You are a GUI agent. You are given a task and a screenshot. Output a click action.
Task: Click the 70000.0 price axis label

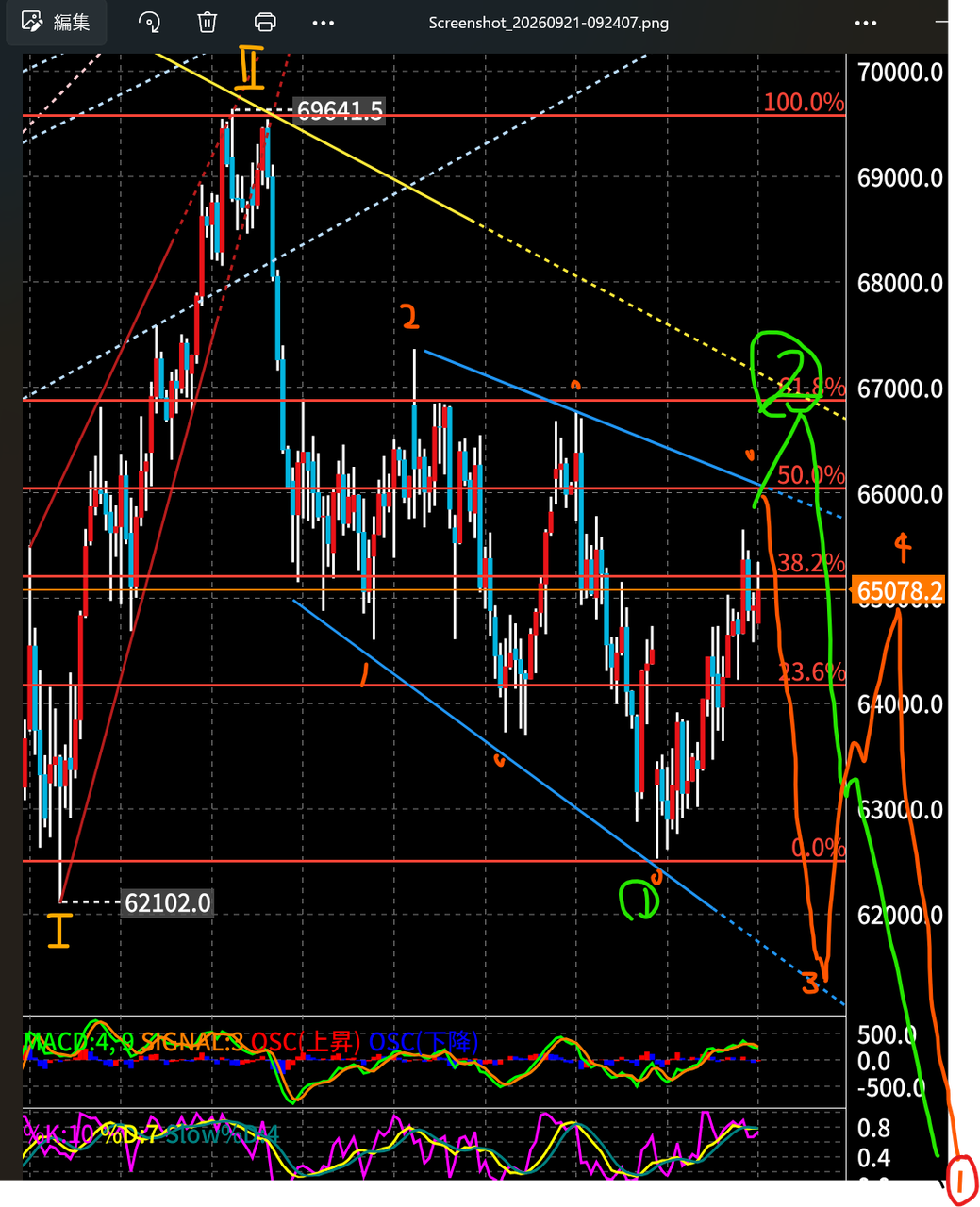click(x=900, y=73)
